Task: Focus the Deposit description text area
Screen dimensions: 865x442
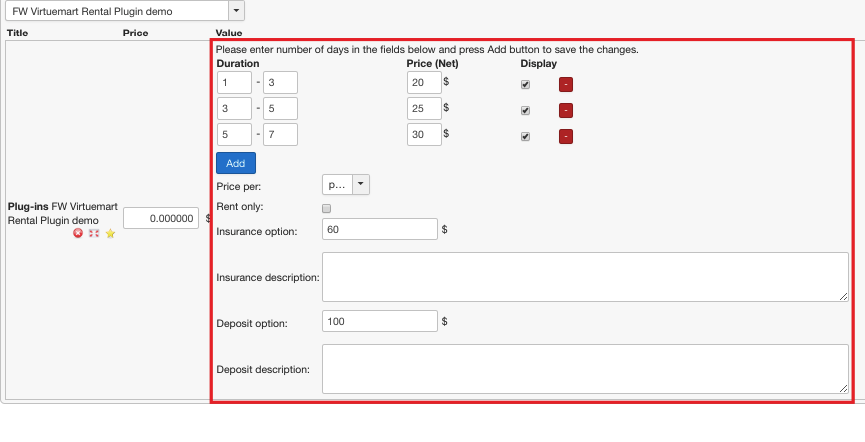Action: tap(585, 369)
